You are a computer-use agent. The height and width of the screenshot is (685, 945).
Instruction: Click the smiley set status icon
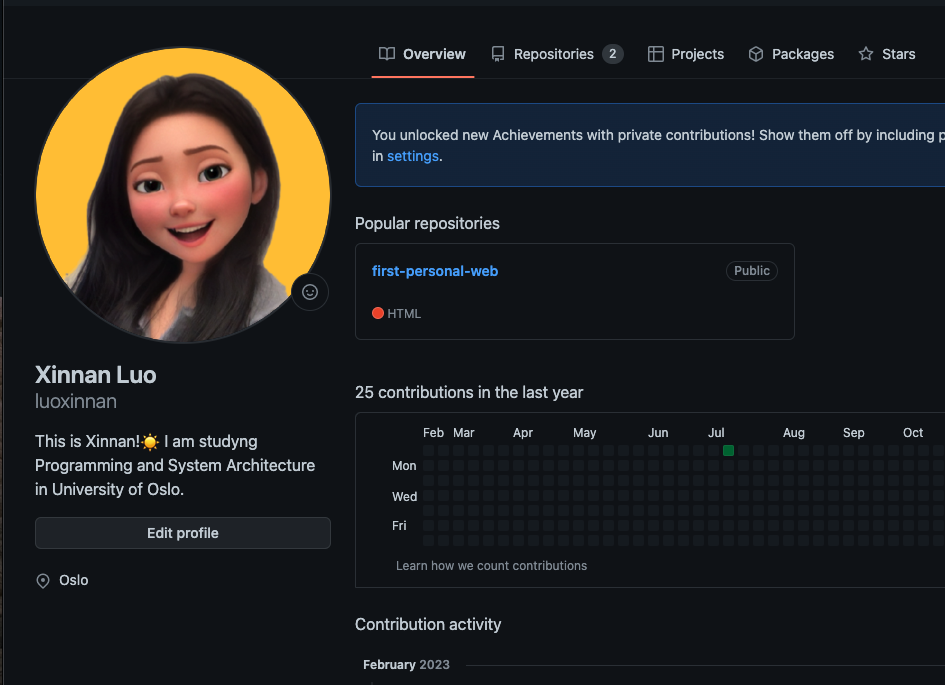click(x=310, y=292)
